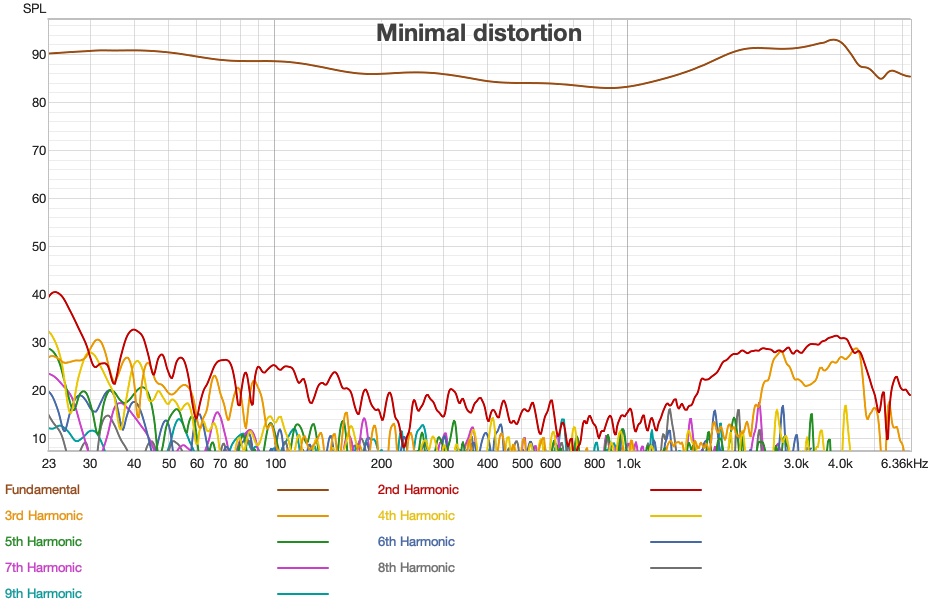Toggle the 8th Harmonic legend label
Viewport: 935px width, 612px height.
(x=415, y=567)
